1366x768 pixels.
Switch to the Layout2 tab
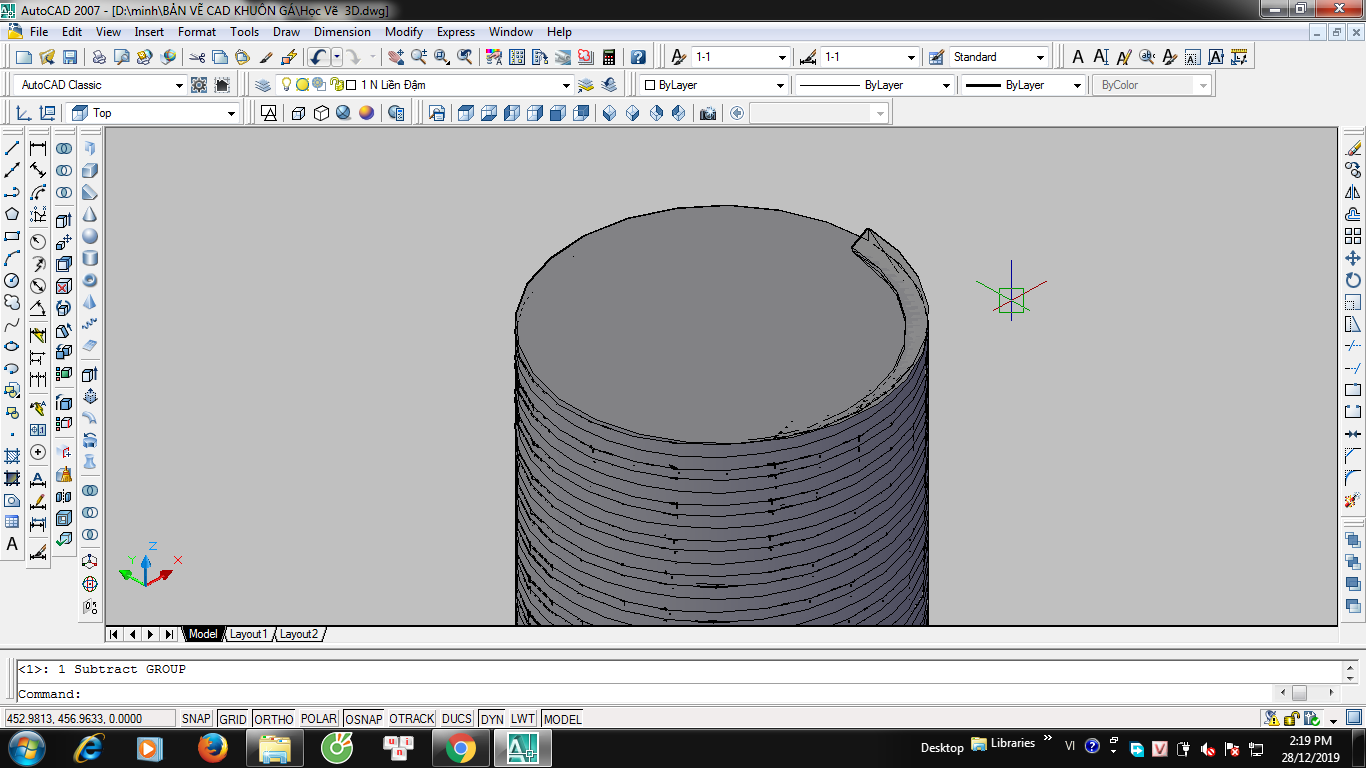(x=298, y=634)
